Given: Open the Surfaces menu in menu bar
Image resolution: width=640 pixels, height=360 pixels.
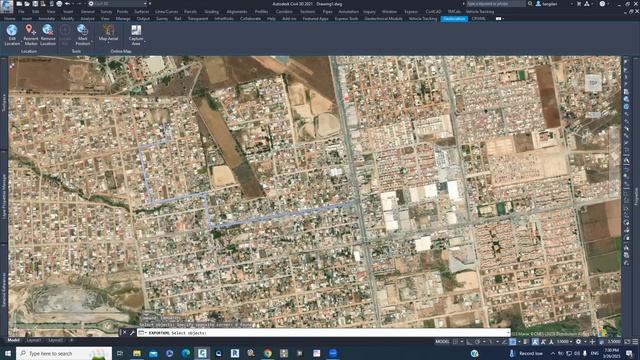Looking at the screenshot, I should click(141, 11).
